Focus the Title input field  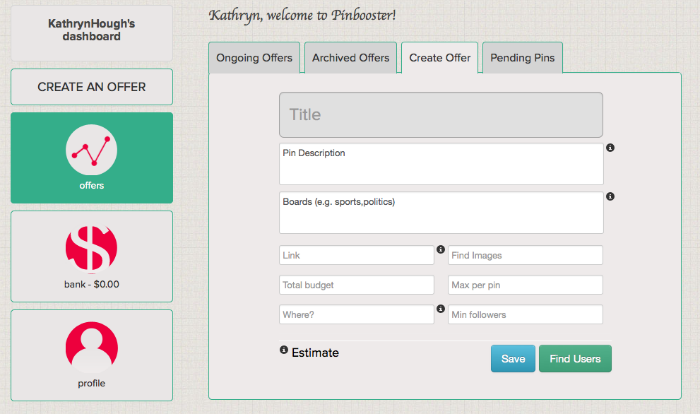[441, 115]
